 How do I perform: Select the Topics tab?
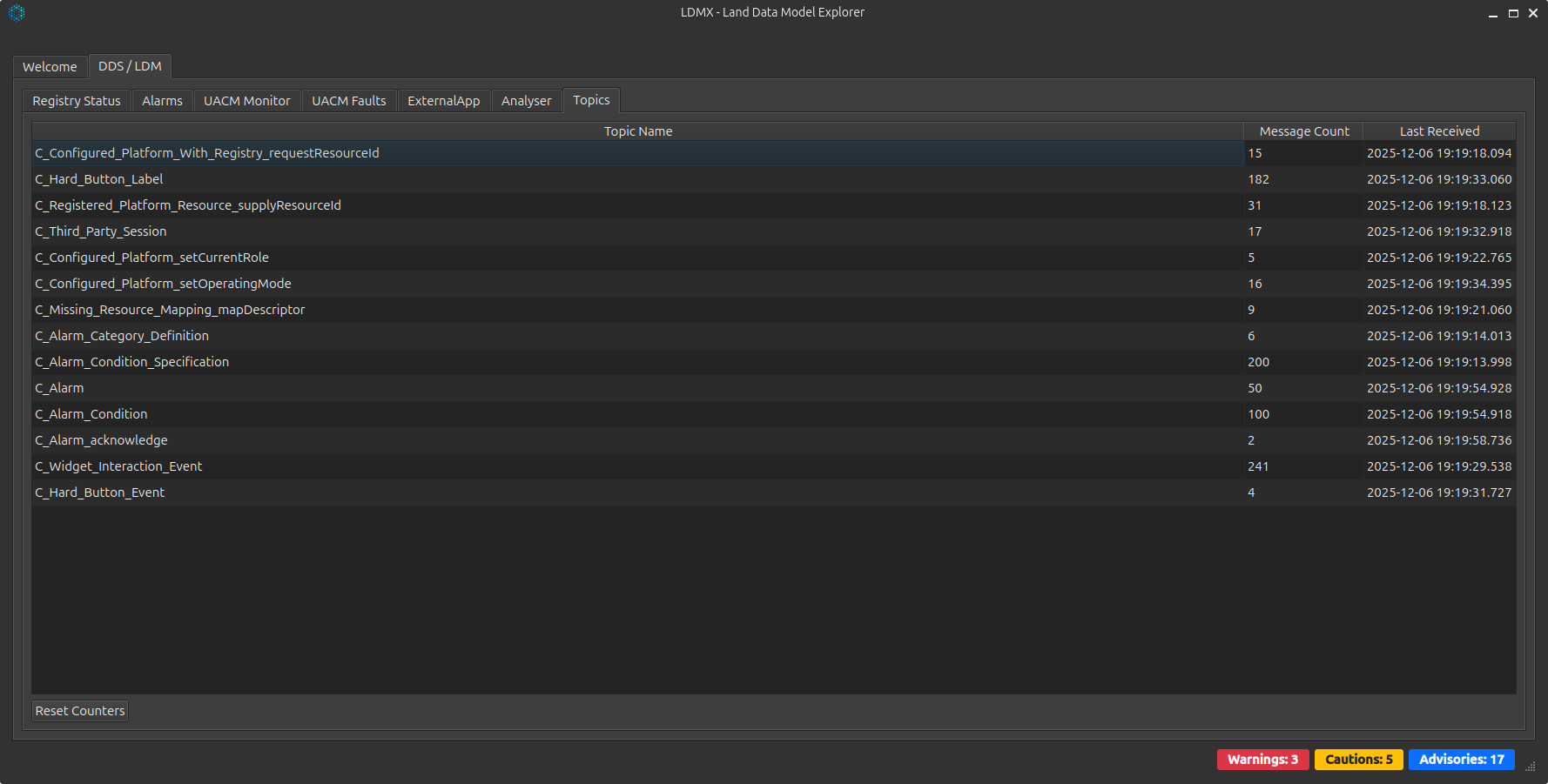click(x=591, y=100)
